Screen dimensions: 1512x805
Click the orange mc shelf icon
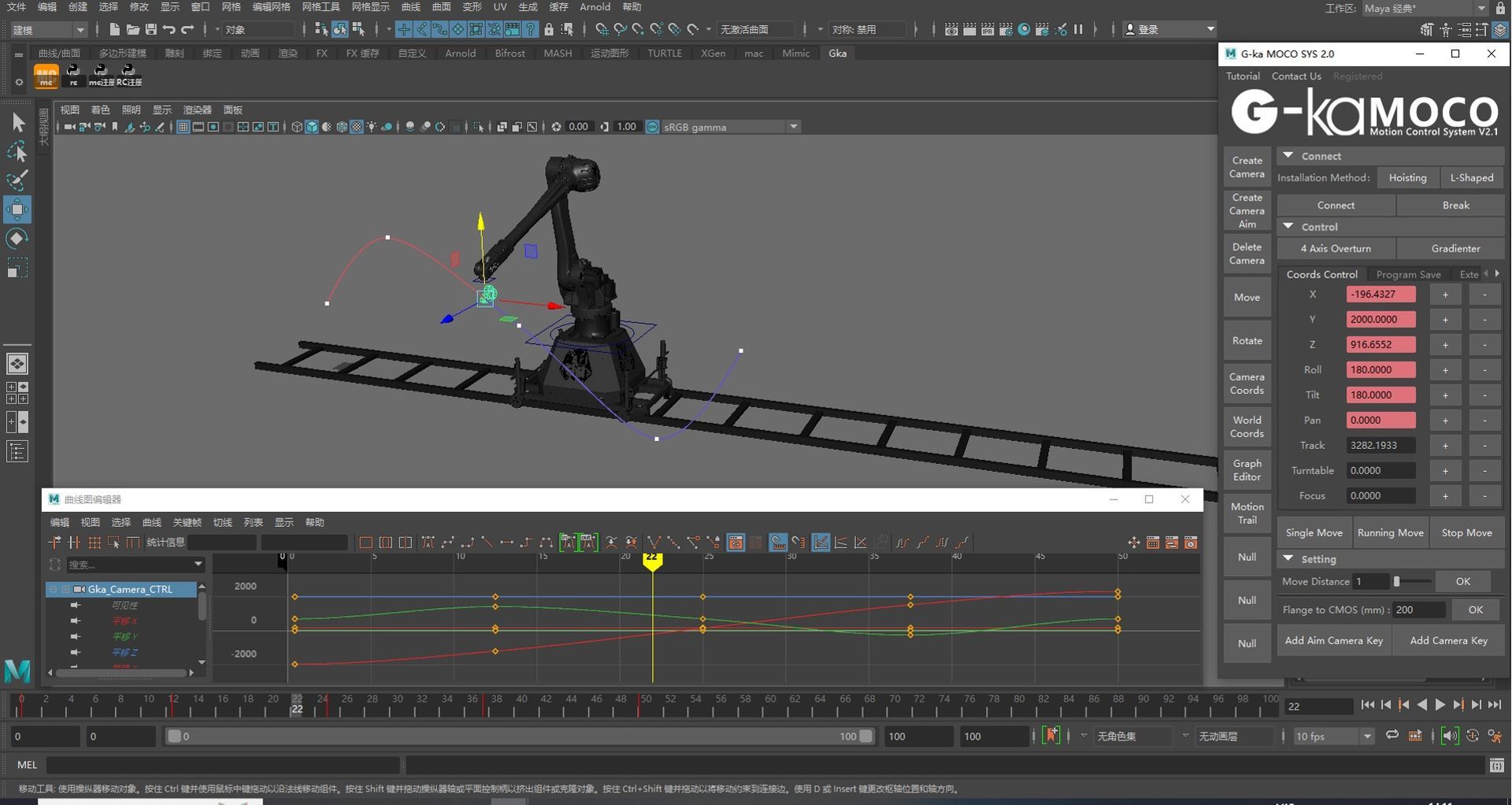click(x=46, y=76)
